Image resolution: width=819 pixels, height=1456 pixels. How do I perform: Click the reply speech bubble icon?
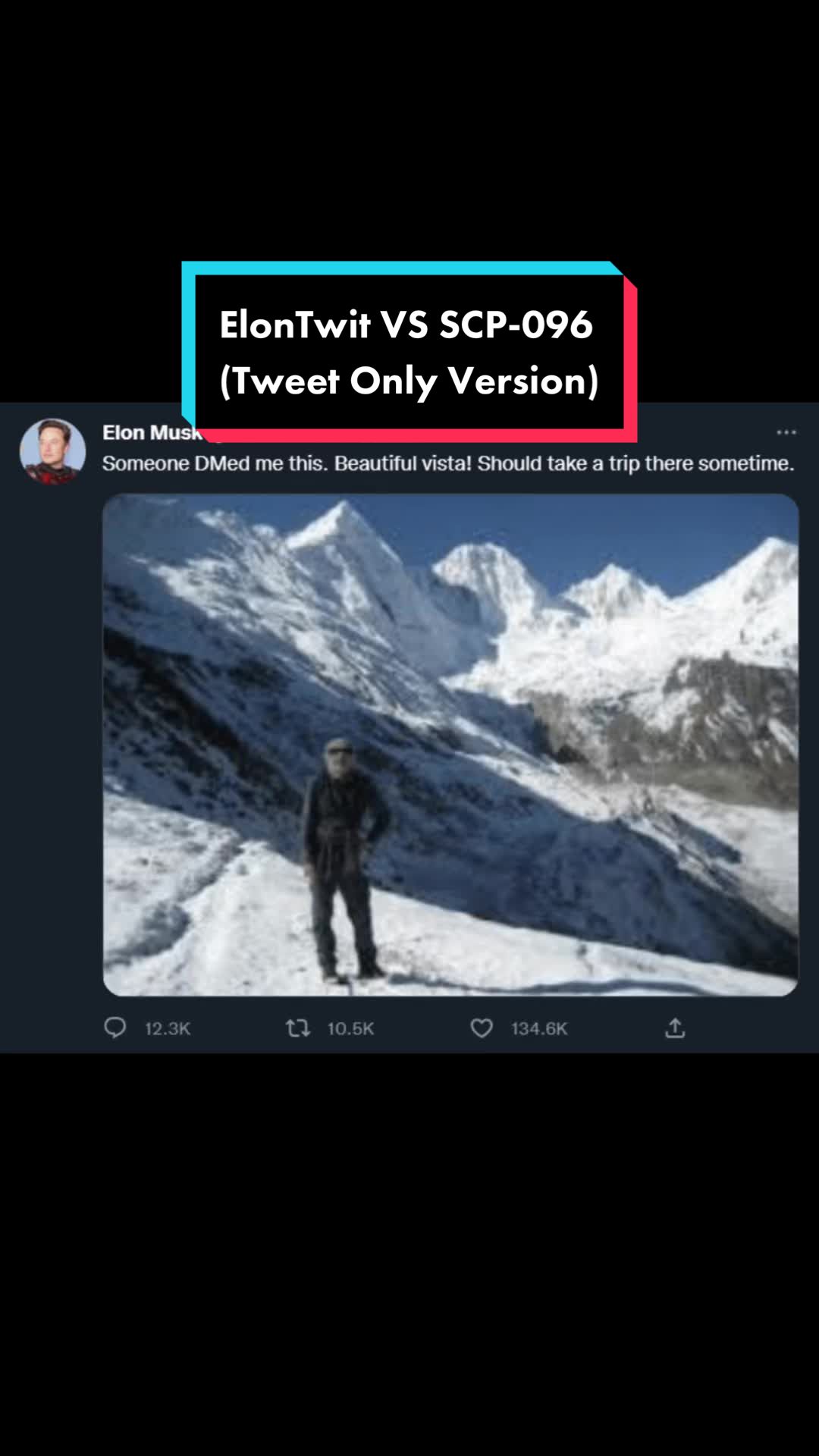[115, 1028]
